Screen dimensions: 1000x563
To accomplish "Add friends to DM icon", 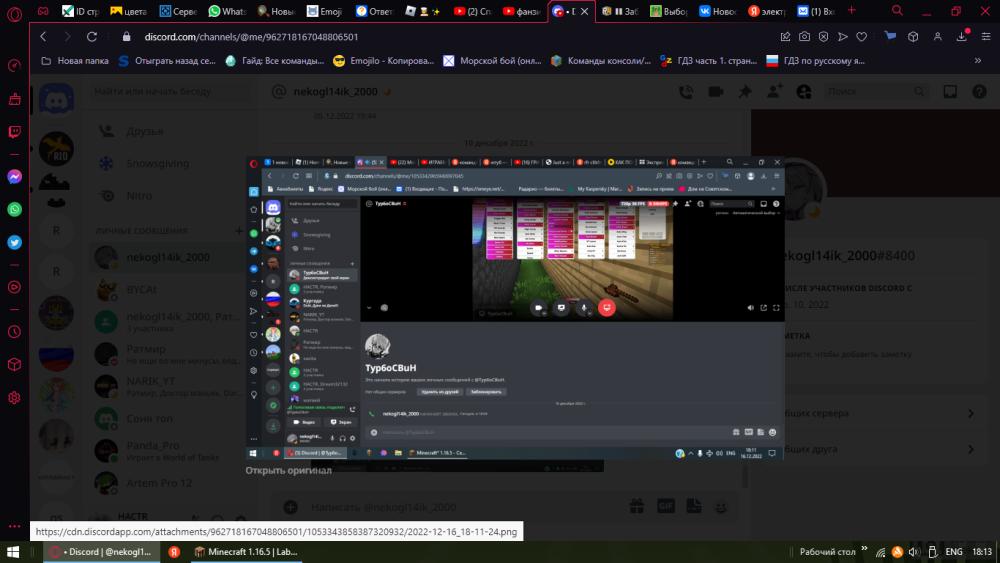I will [774, 92].
